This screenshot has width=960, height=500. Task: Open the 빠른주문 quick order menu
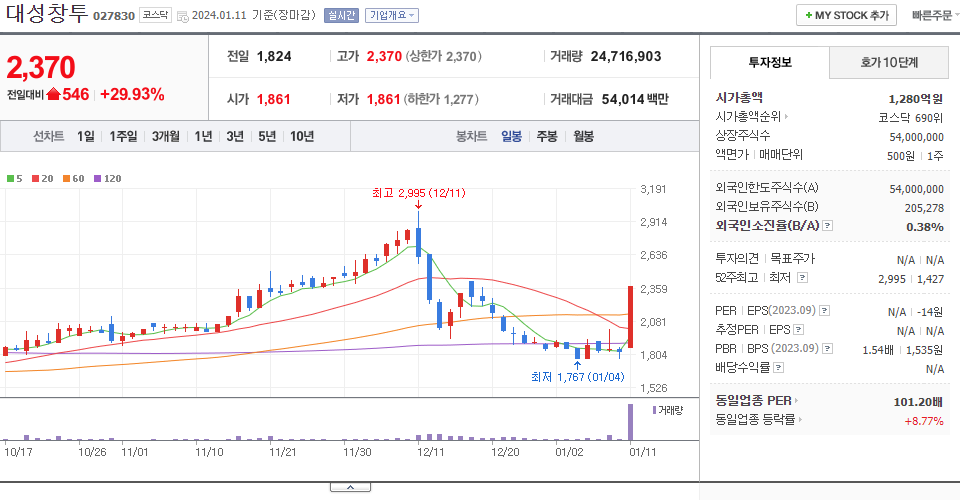point(934,15)
